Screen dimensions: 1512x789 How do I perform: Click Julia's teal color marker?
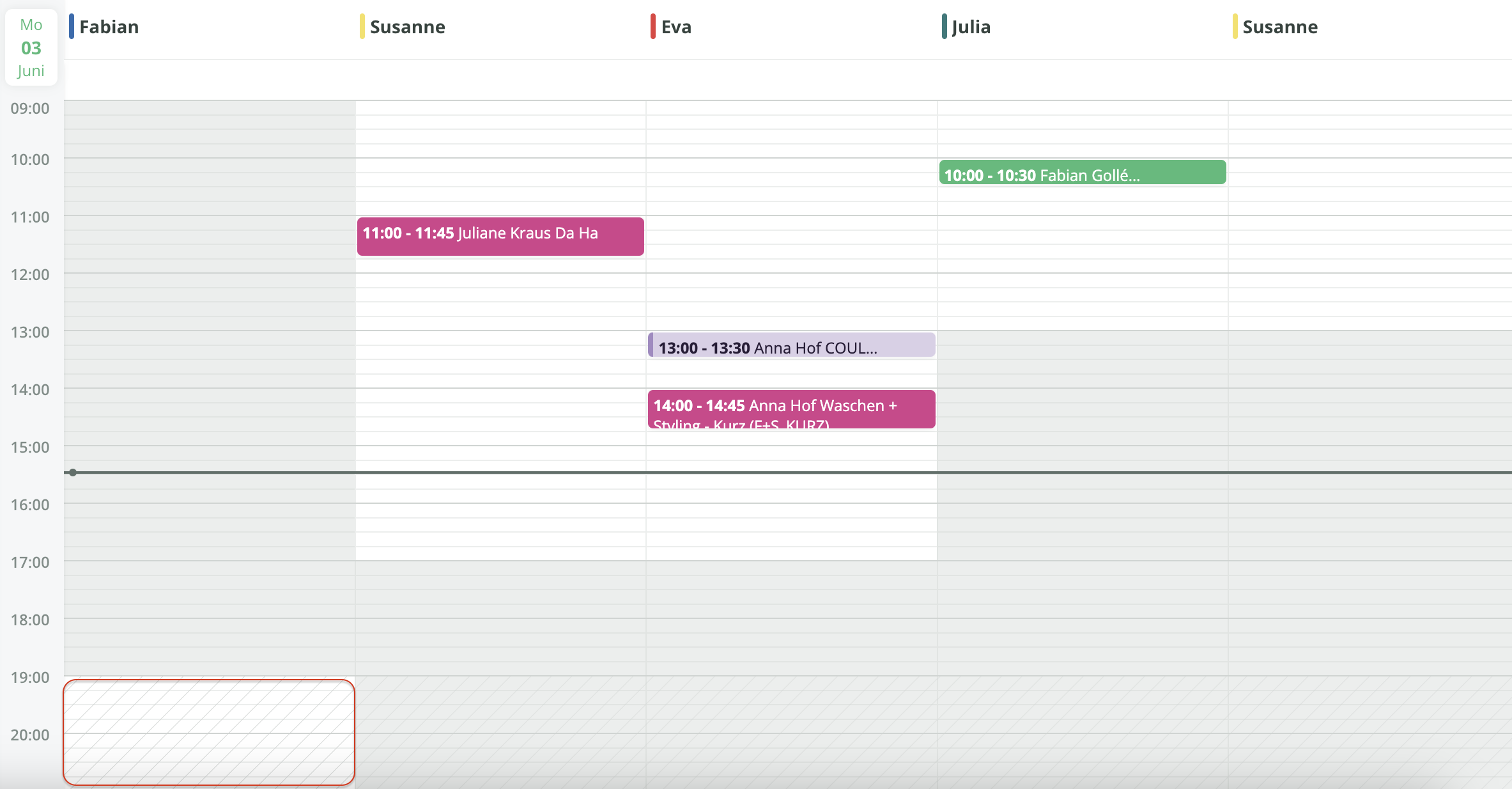[944, 27]
